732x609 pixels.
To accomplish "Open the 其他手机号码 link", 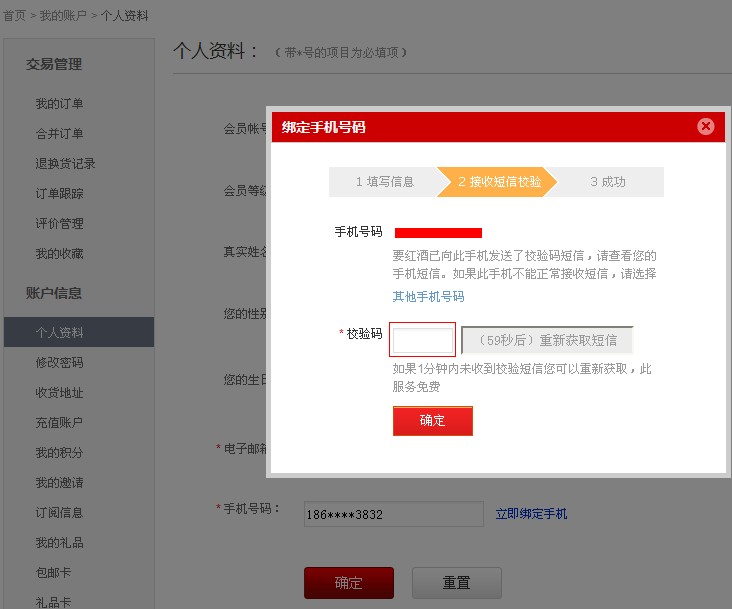I will 428,297.
